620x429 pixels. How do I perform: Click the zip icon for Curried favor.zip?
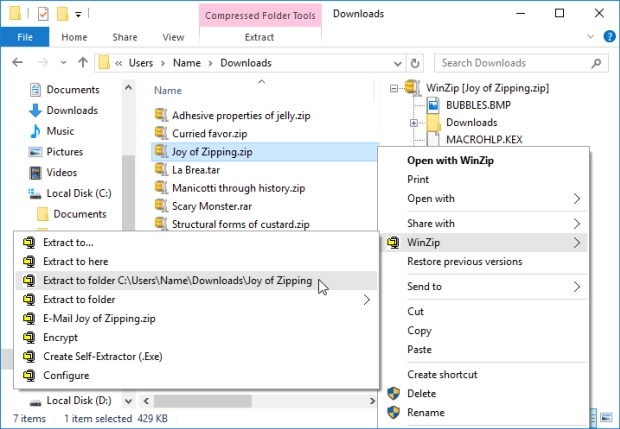coord(161,133)
